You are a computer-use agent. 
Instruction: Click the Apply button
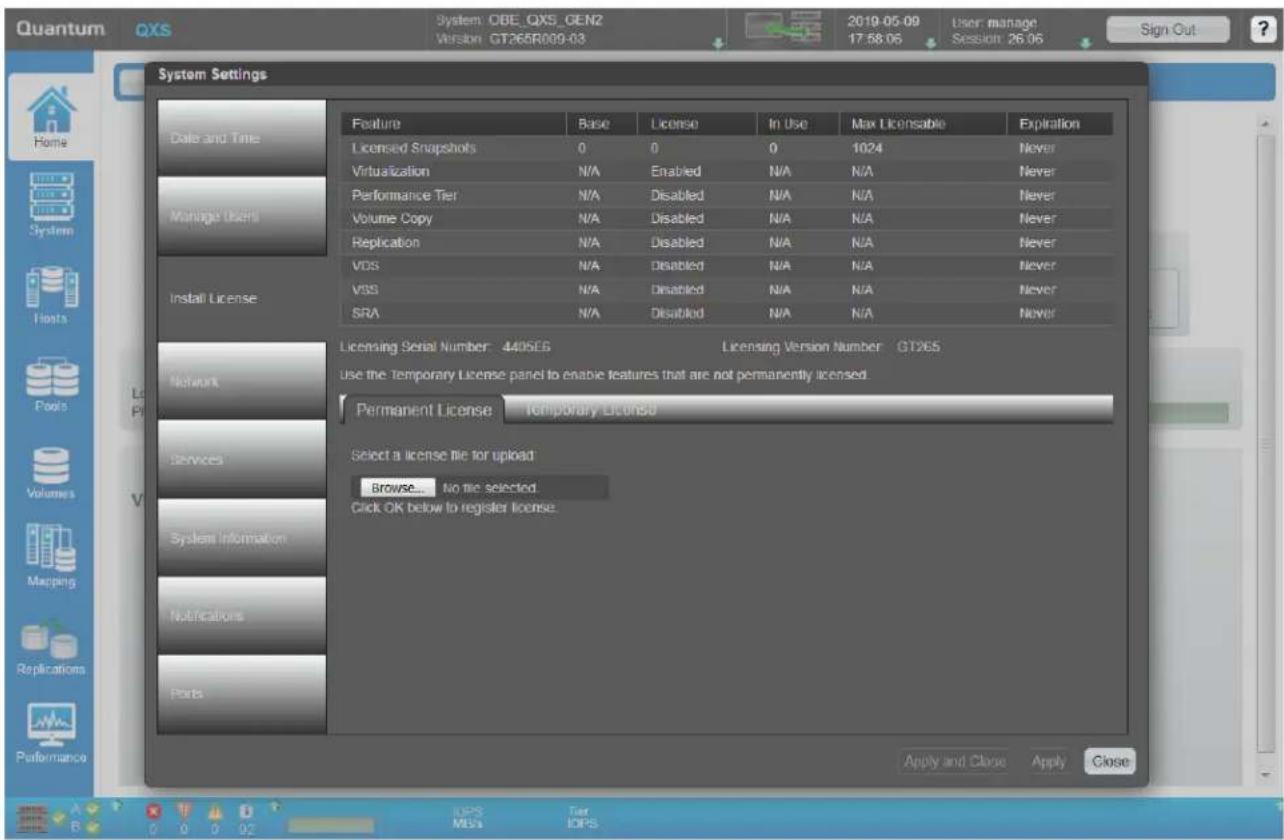tap(1048, 761)
